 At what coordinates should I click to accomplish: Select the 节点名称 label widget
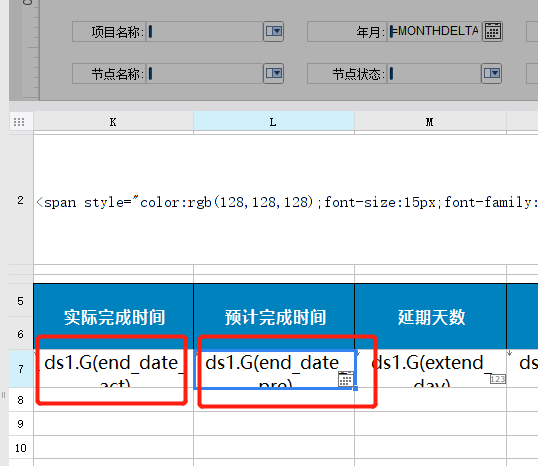109,73
